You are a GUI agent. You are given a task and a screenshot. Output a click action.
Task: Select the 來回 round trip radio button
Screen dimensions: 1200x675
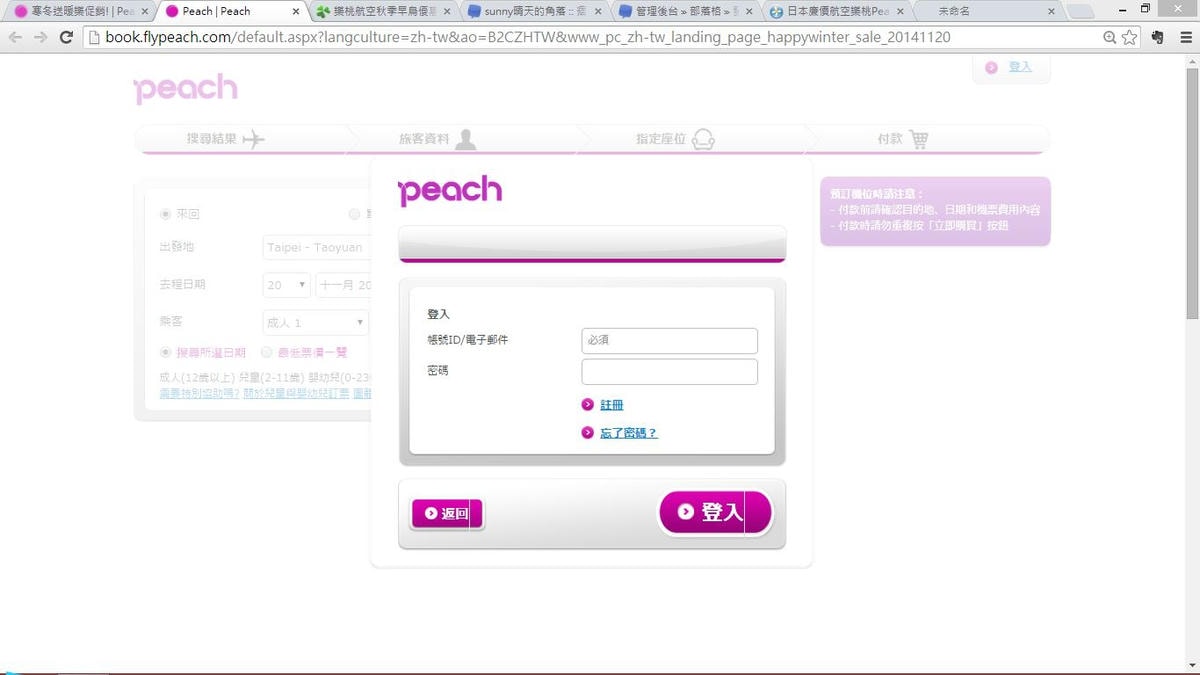(x=166, y=214)
